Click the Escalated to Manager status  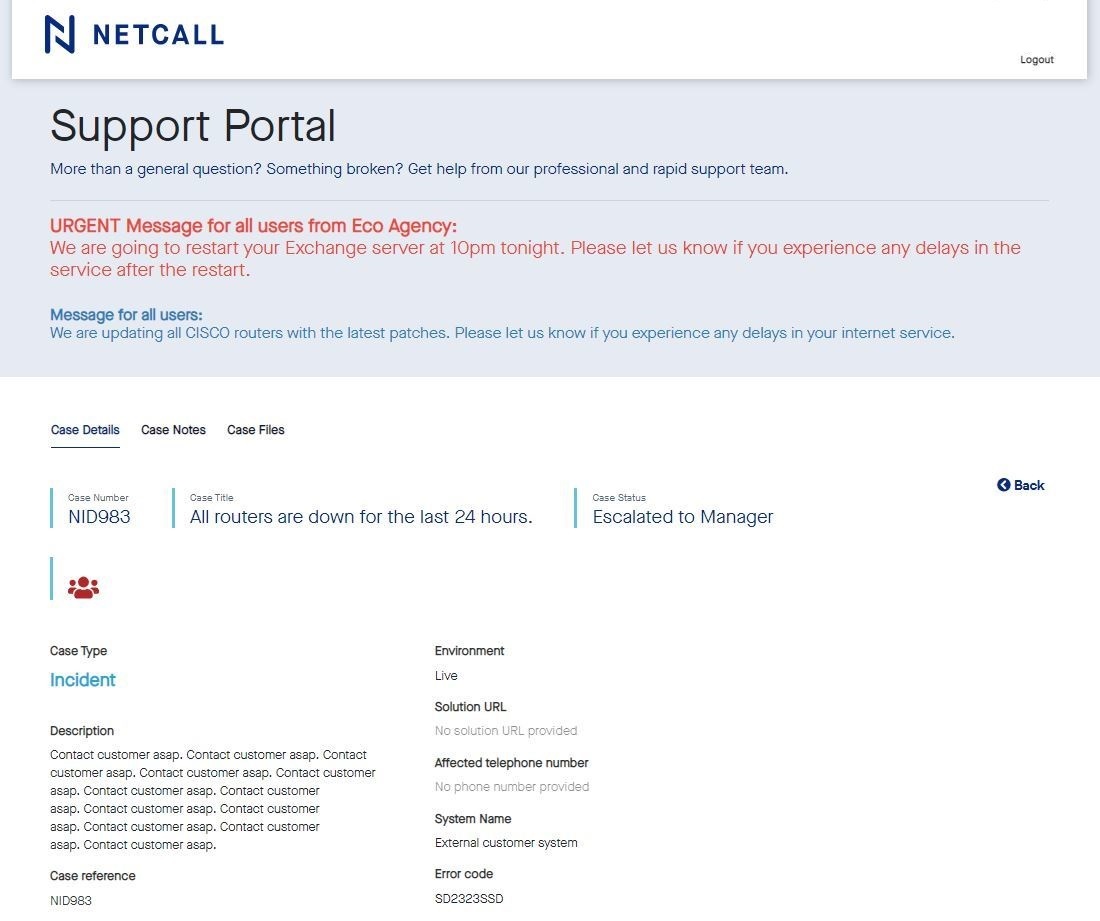point(683,517)
